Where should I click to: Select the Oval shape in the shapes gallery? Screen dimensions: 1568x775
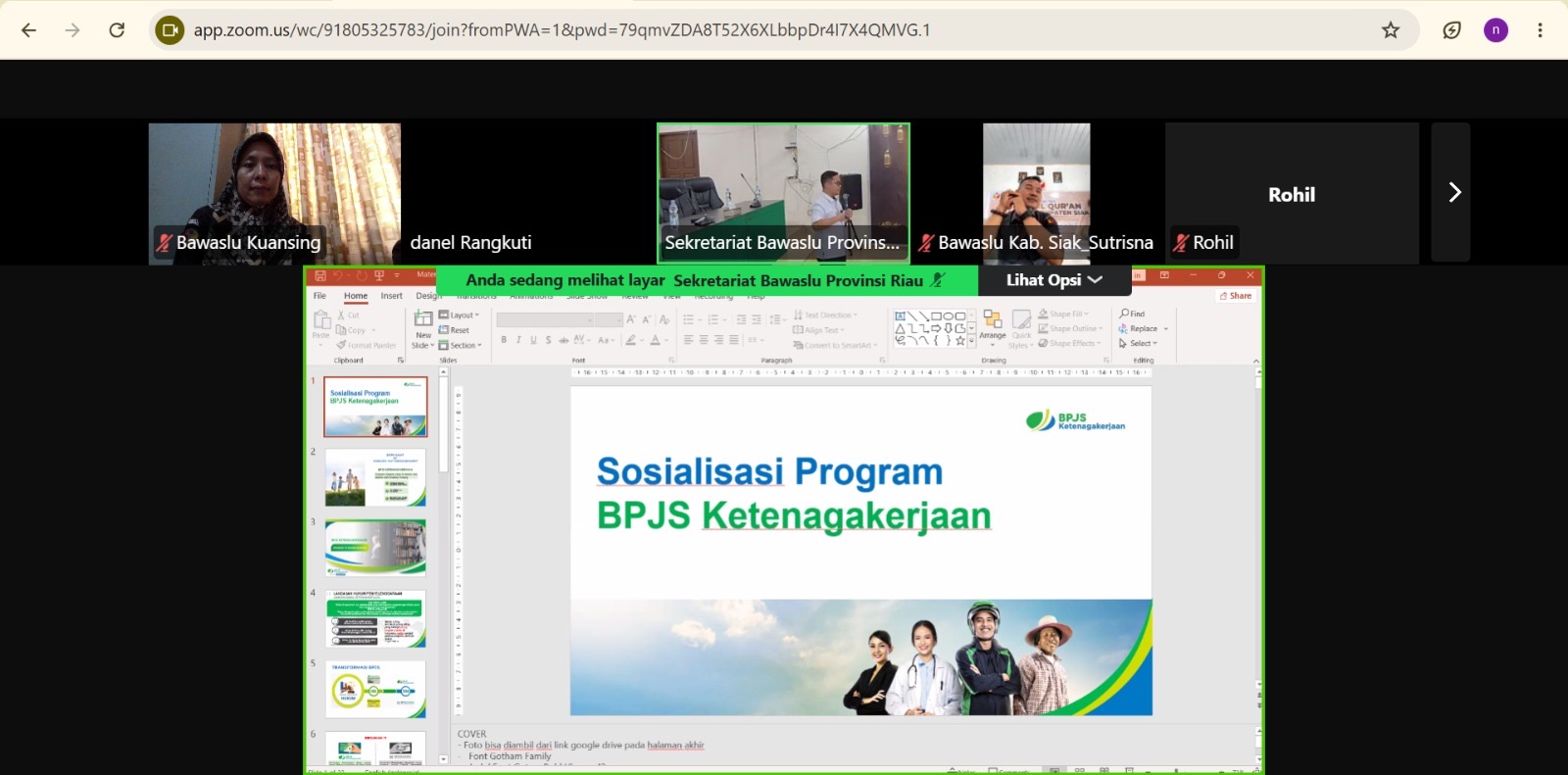click(948, 316)
